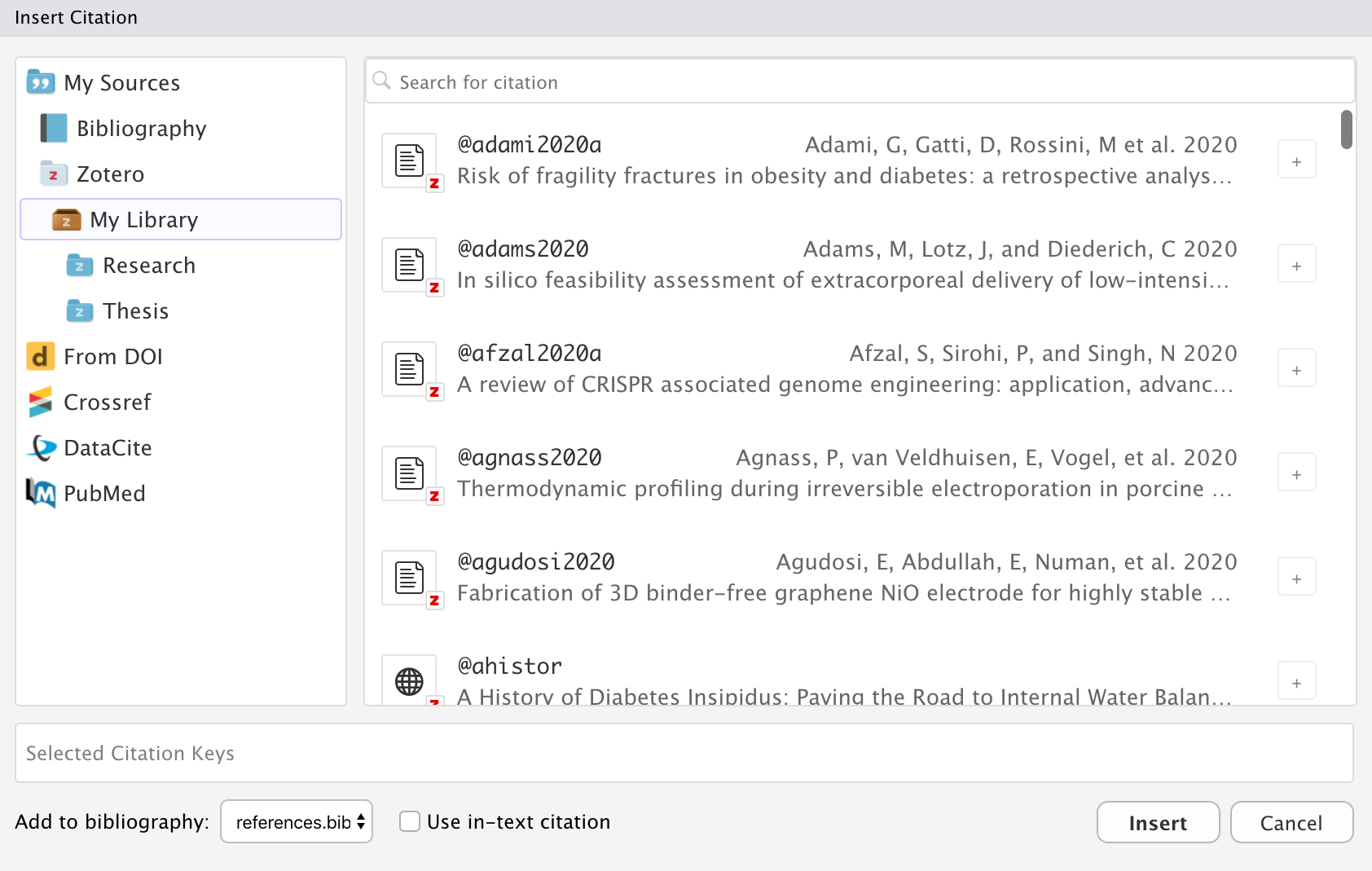
Task: Add agnass2020 citation using plus control
Action: tap(1295, 472)
